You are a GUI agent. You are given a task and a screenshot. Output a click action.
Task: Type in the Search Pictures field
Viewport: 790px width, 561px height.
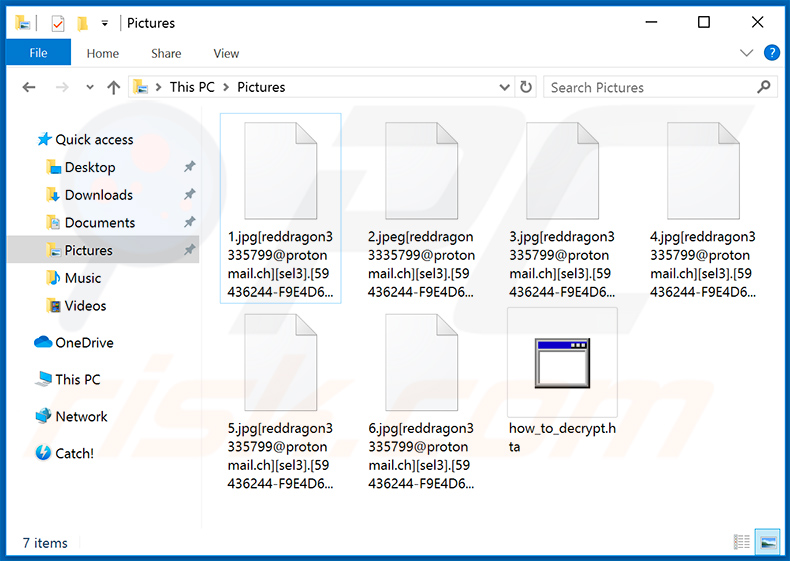[650, 87]
